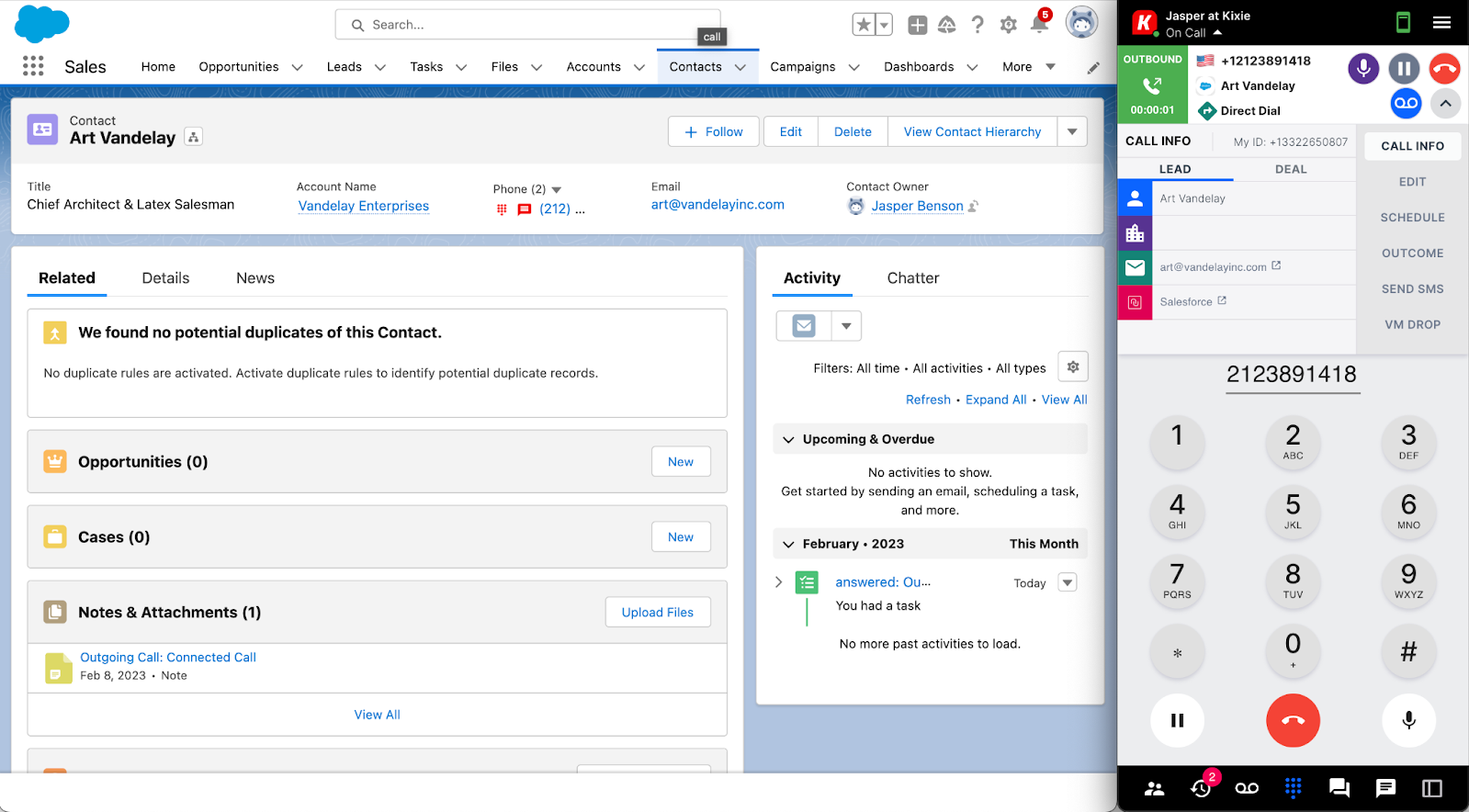Open the More navigation dropdown
Viewport: 1469px width, 812px height.
pyautogui.click(x=1028, y=67)
